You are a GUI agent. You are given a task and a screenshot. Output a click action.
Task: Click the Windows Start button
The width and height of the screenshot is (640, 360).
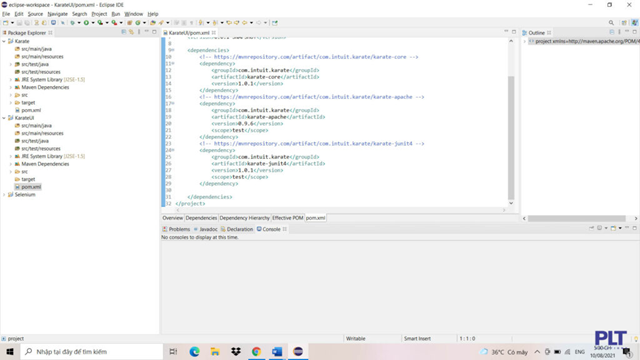10,351
